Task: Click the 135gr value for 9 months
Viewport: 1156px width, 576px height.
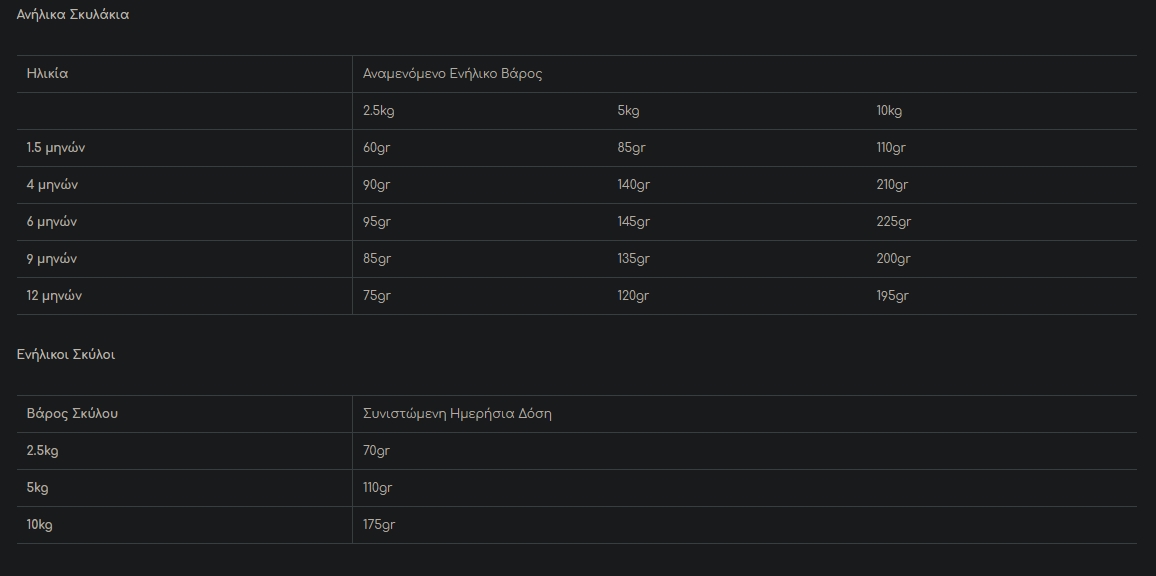Action: point(634,259)
